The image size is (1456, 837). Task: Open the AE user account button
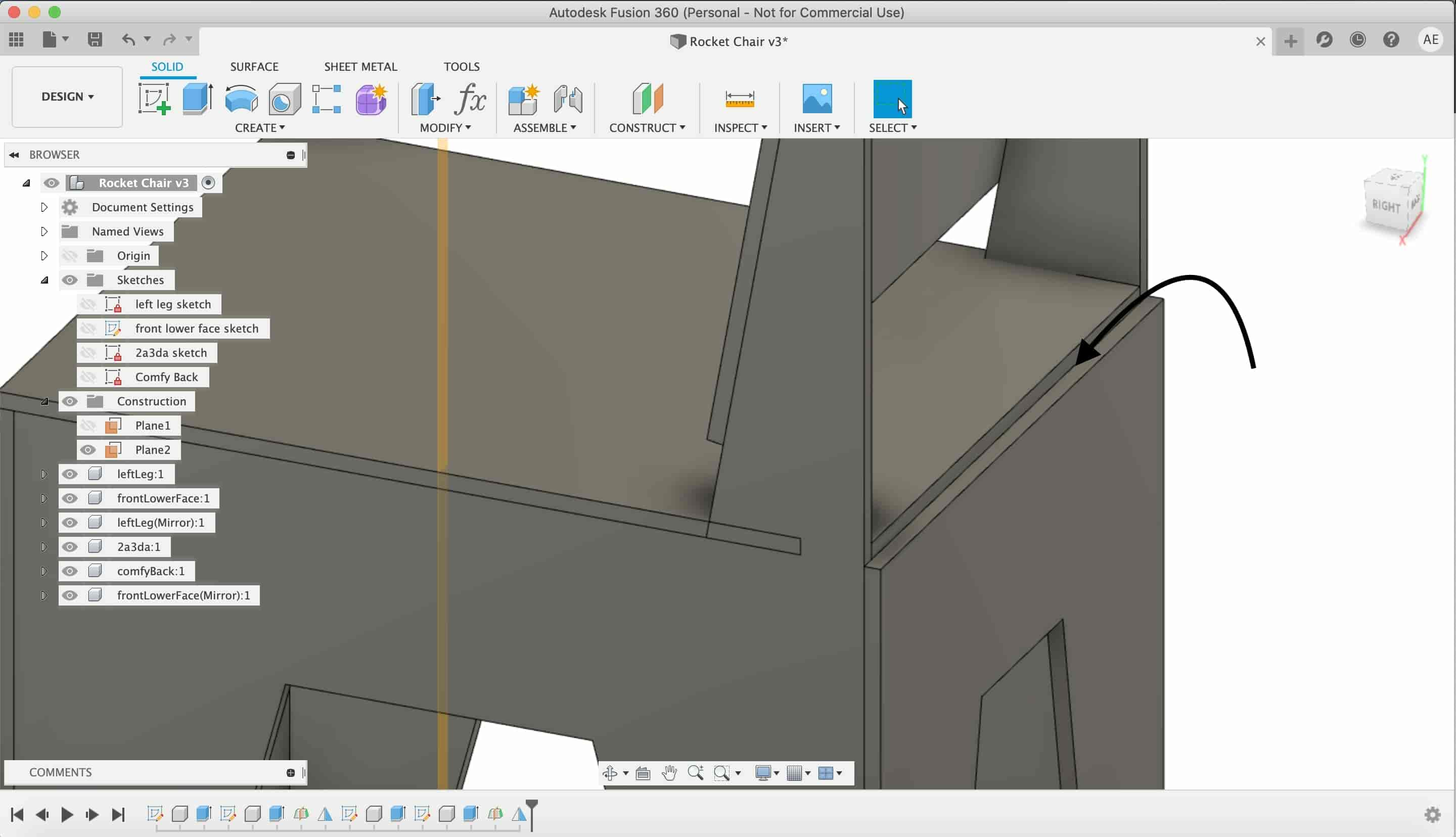1431,39
